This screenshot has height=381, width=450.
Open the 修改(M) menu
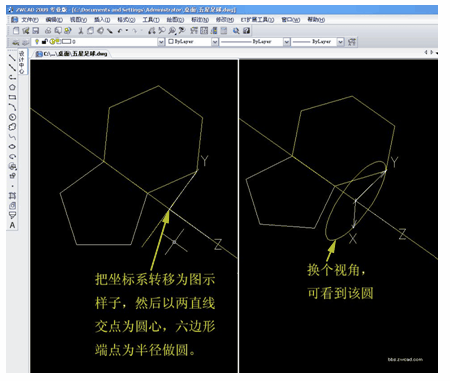(224, 20)
